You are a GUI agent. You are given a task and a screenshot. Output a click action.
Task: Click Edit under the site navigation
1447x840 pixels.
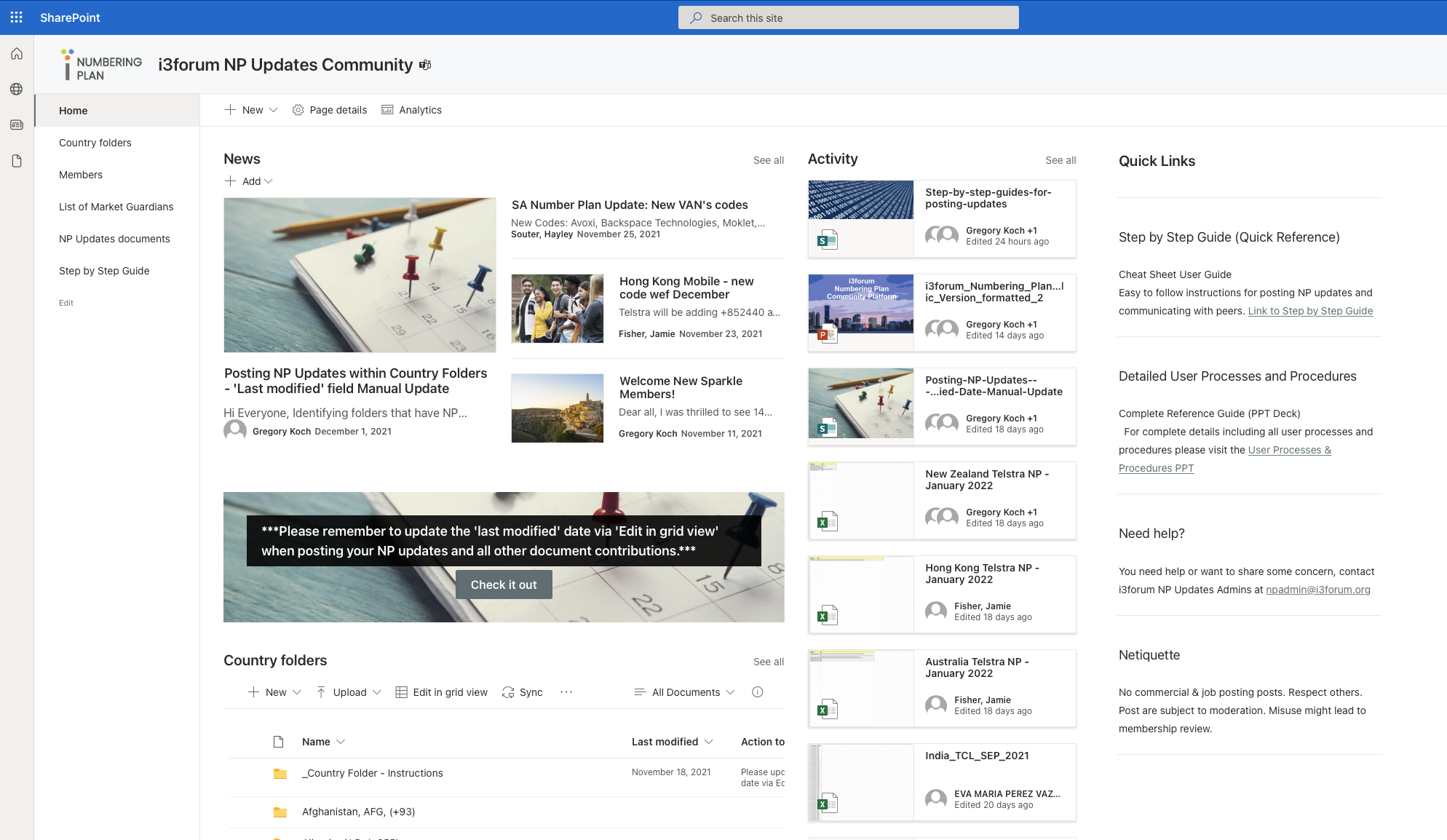tap(66, 303)
